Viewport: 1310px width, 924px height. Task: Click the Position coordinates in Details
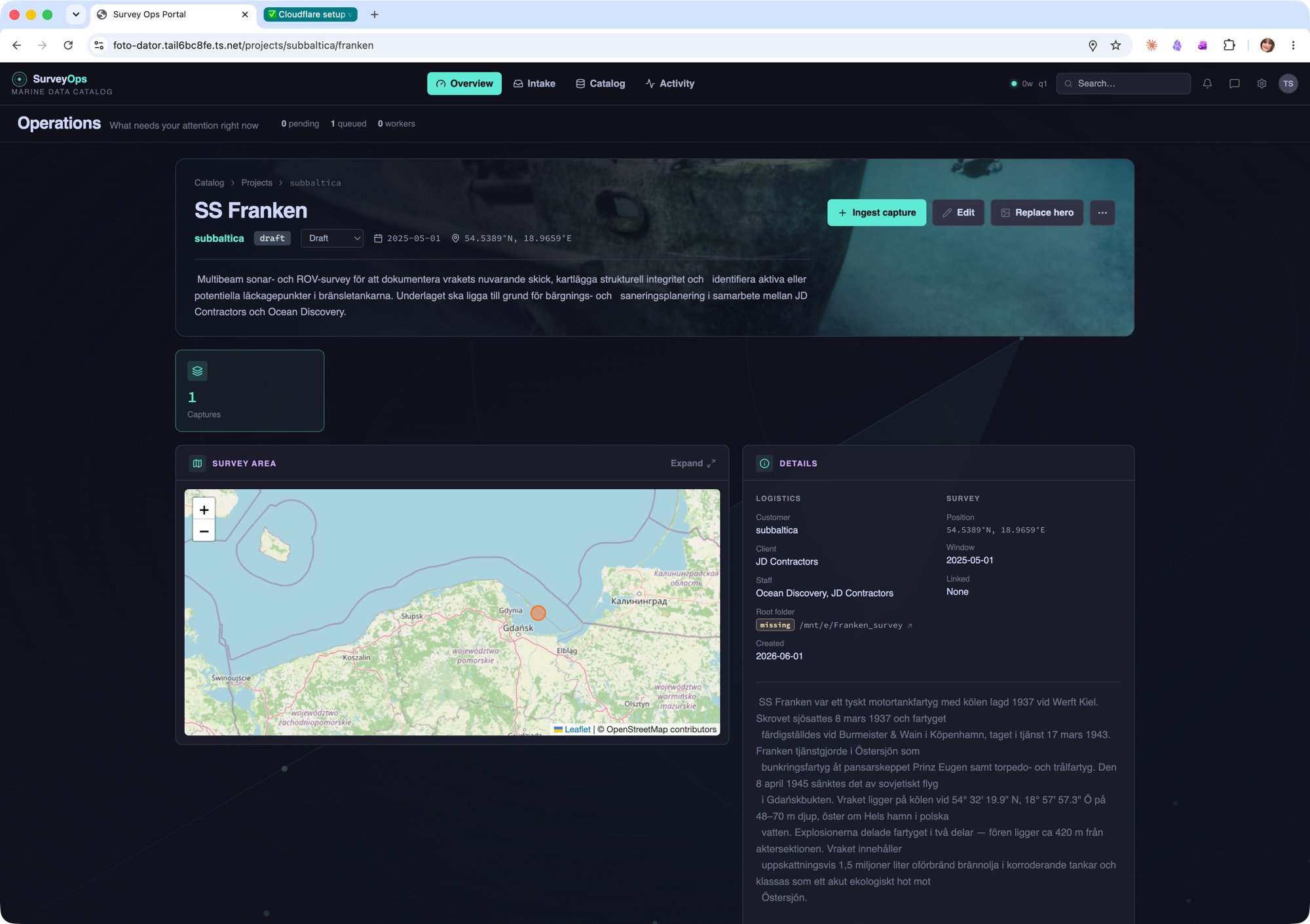[996, 530]
